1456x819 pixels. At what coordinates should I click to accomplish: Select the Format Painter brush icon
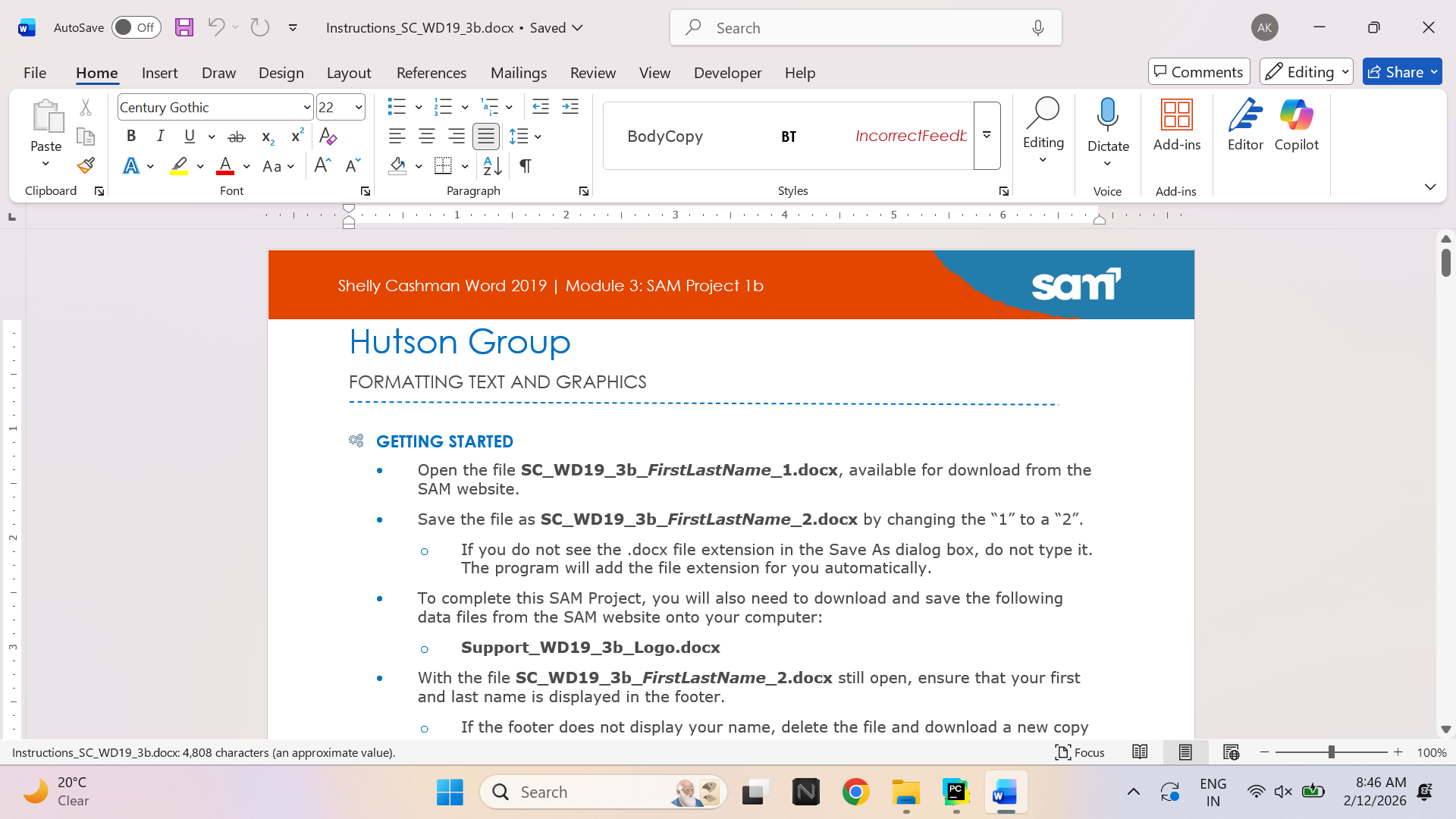86,165
